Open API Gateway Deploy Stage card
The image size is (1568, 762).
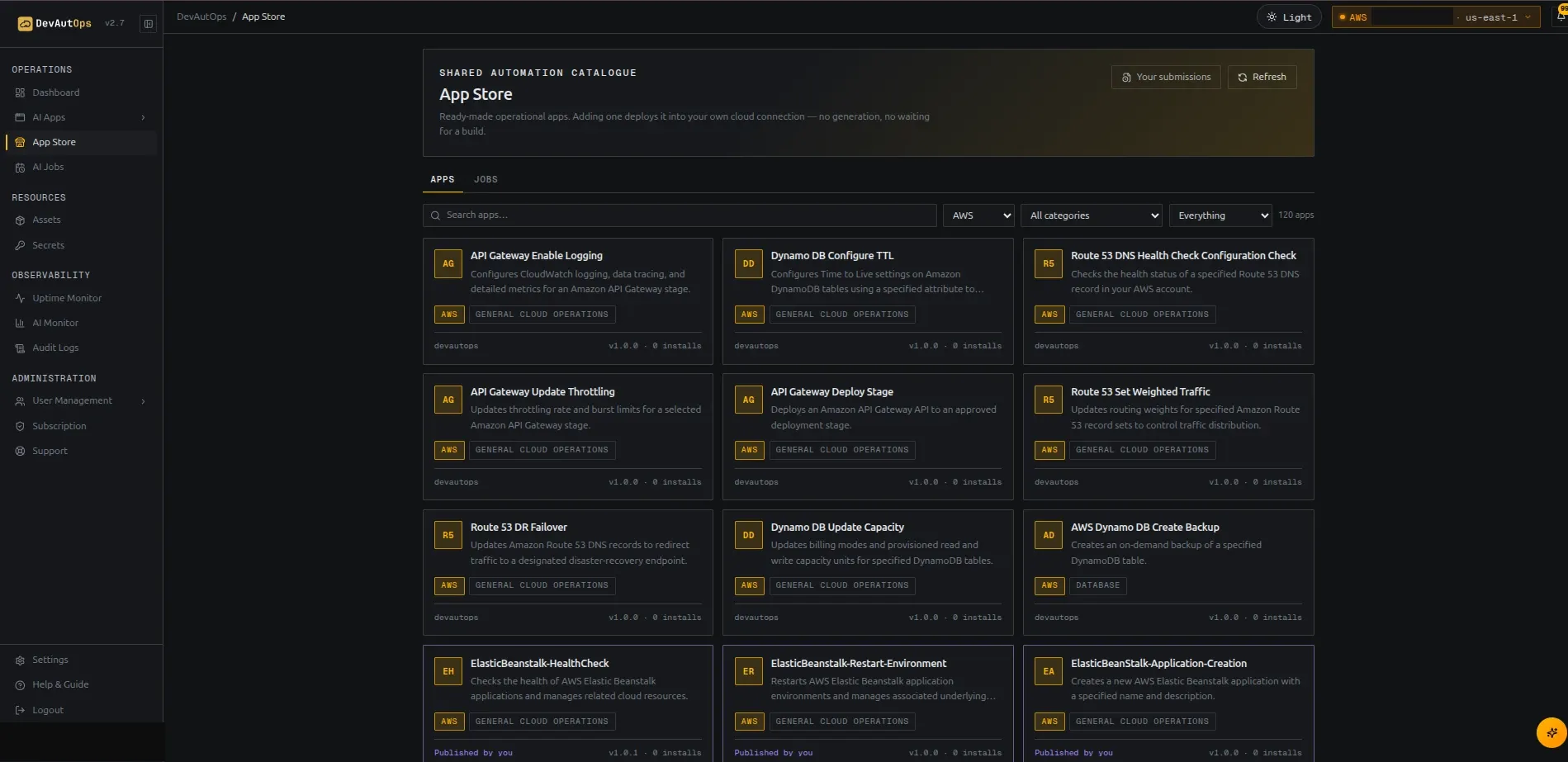tap(868, 437)
